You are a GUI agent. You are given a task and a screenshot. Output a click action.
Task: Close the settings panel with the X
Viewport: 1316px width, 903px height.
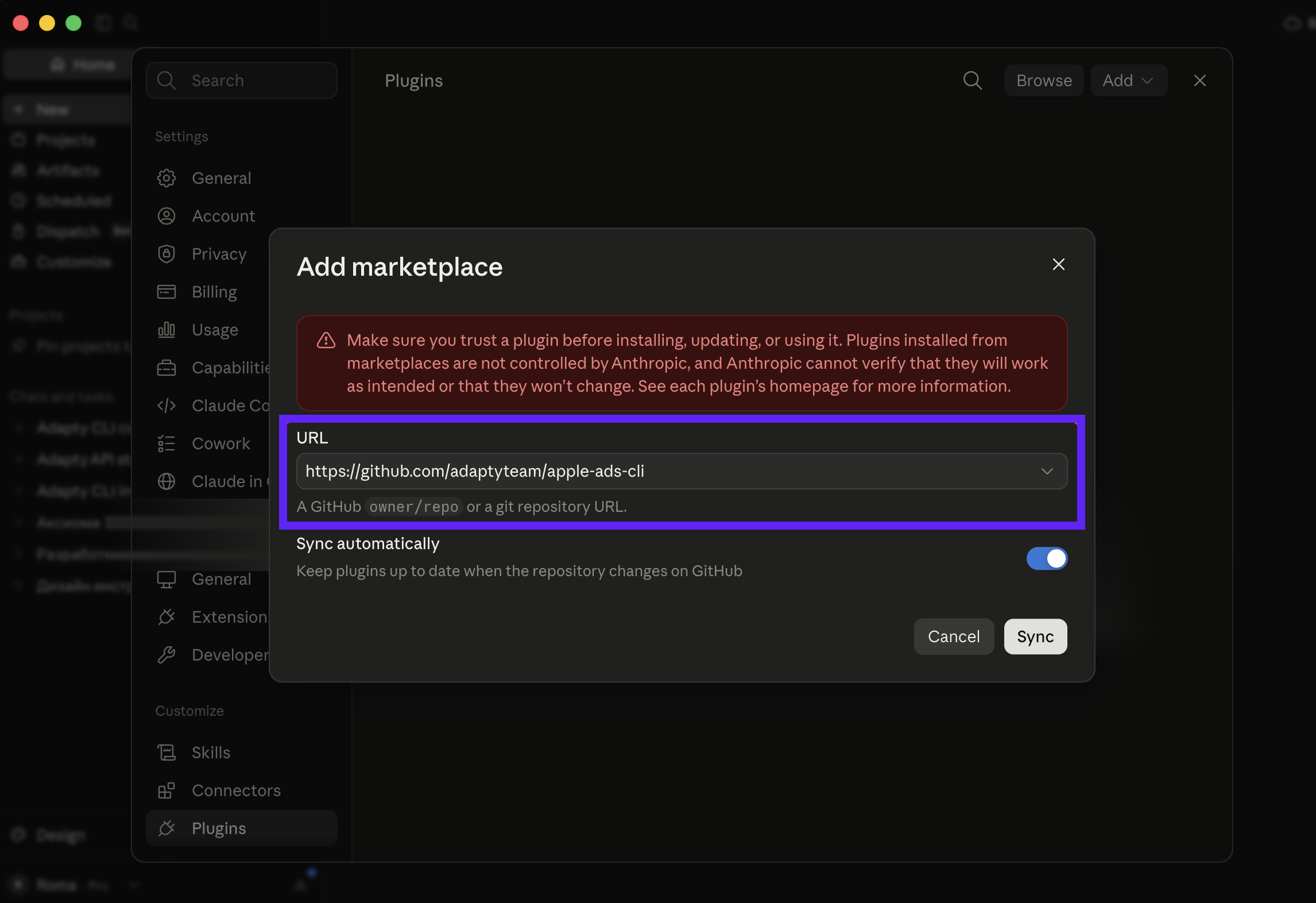coord(1199,80)
